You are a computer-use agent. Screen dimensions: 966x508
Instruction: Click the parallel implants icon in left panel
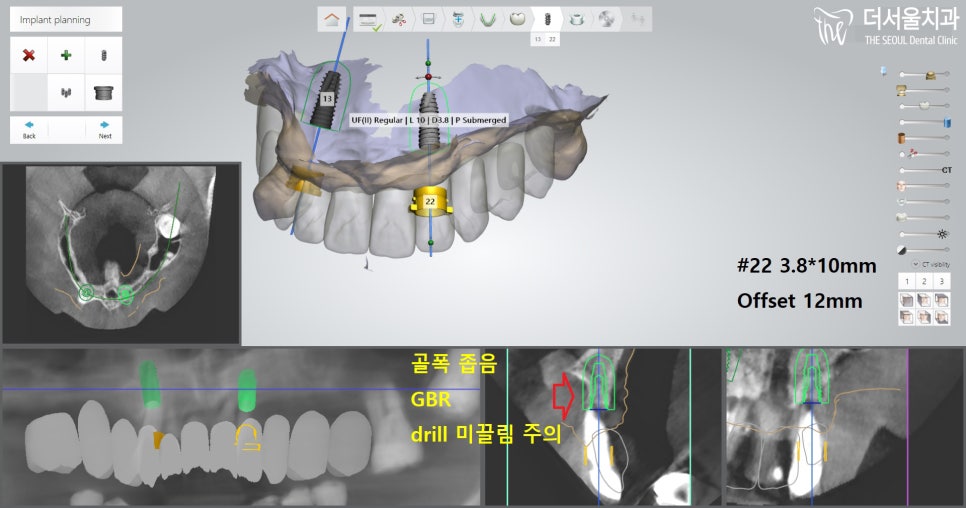point(66,93)
